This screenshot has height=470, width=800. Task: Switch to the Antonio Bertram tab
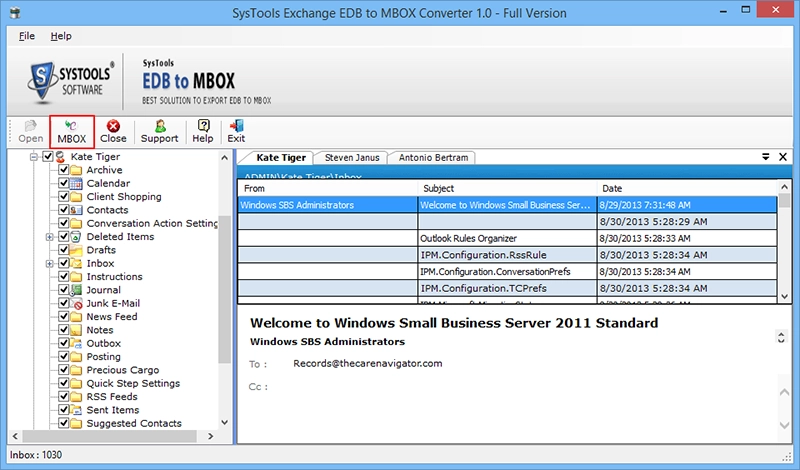(433, 158)
